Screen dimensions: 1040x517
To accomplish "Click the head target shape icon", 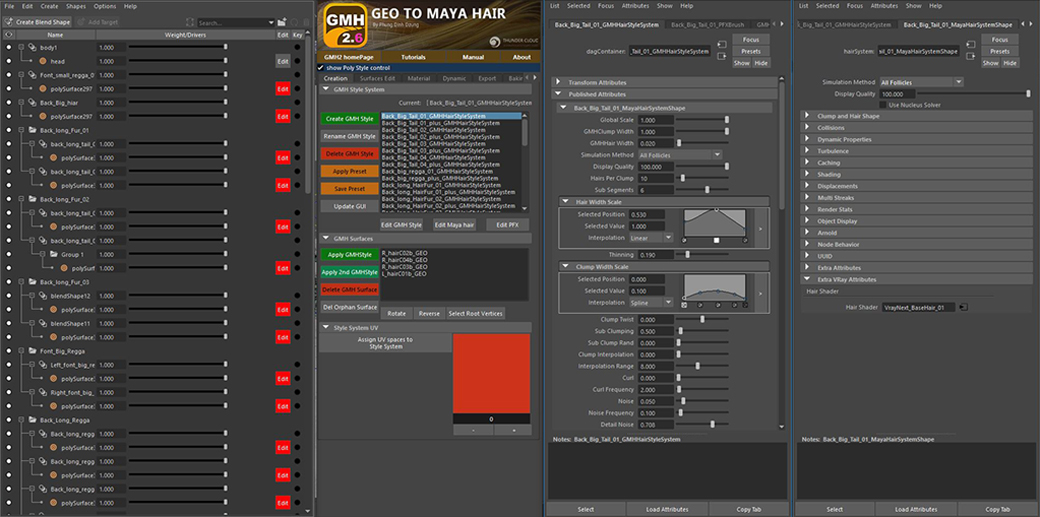I will click(x=43, y=61).
